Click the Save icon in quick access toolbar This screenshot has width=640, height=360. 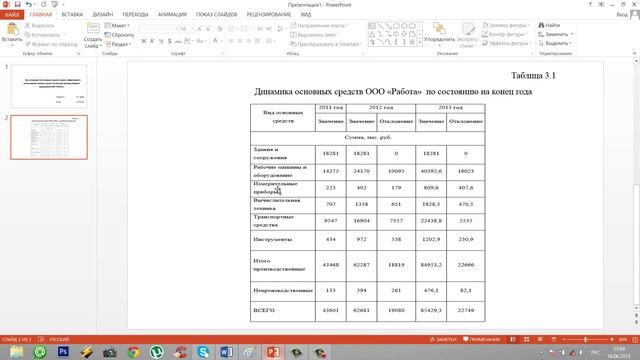point(18,4)
